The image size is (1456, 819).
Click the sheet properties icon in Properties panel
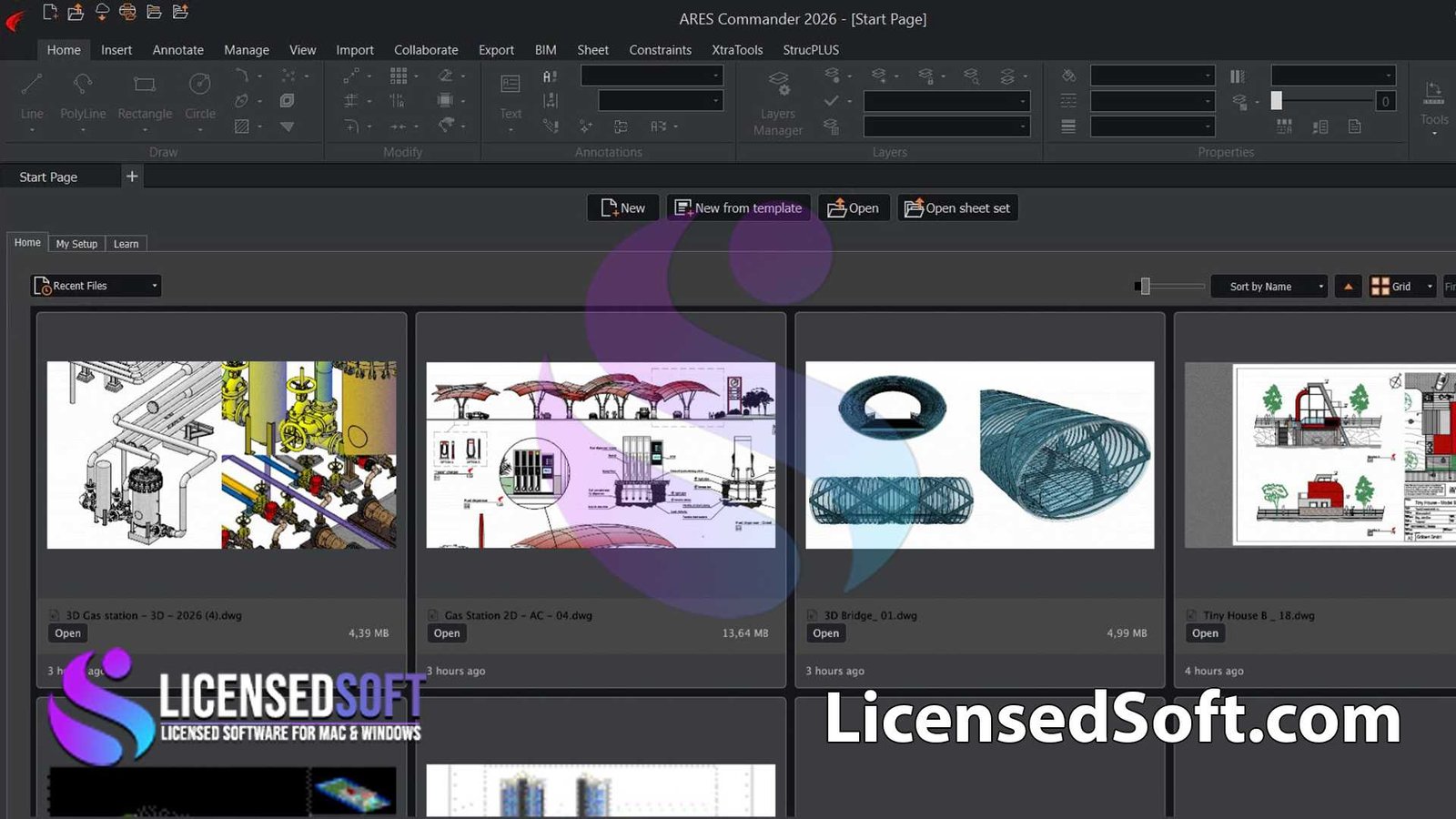pos(1355,126)
